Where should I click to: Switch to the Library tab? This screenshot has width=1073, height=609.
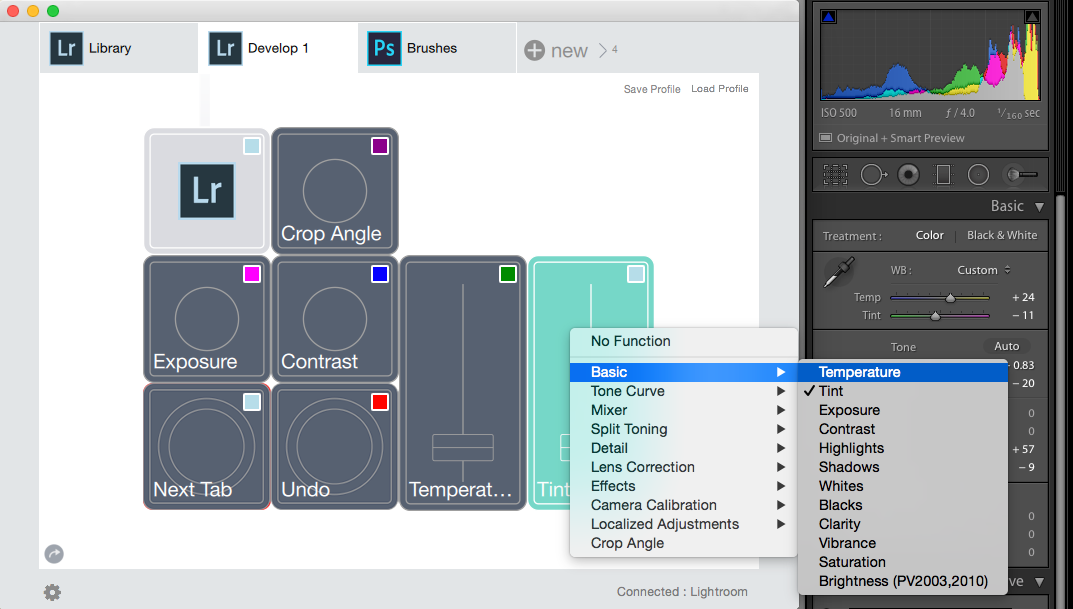[x=118, y=49]
